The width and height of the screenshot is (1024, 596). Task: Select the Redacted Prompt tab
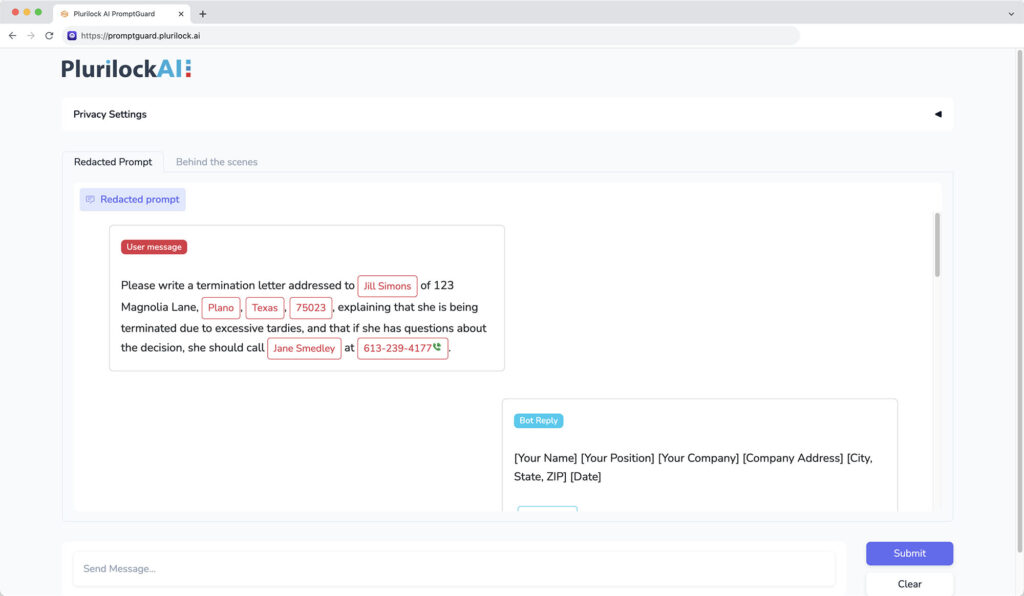point(113,162)
